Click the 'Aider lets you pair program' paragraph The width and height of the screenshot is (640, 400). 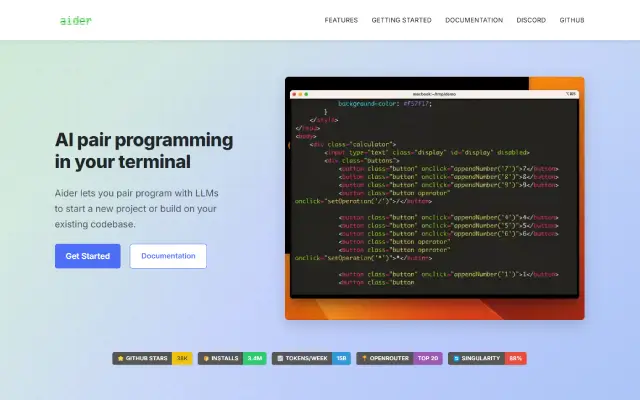(137, 209)
